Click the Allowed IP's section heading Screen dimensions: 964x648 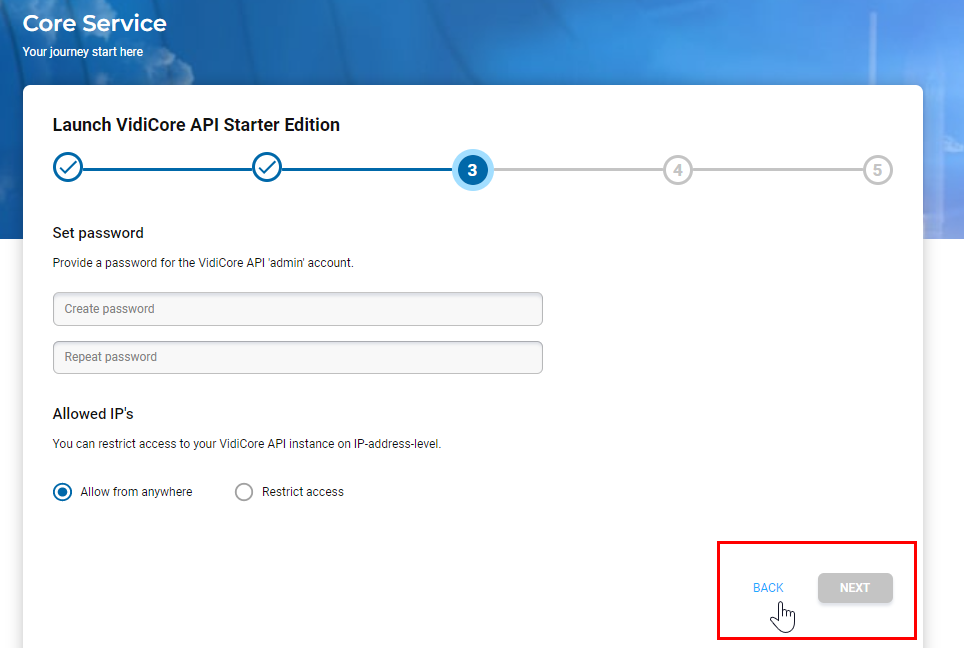93,414
